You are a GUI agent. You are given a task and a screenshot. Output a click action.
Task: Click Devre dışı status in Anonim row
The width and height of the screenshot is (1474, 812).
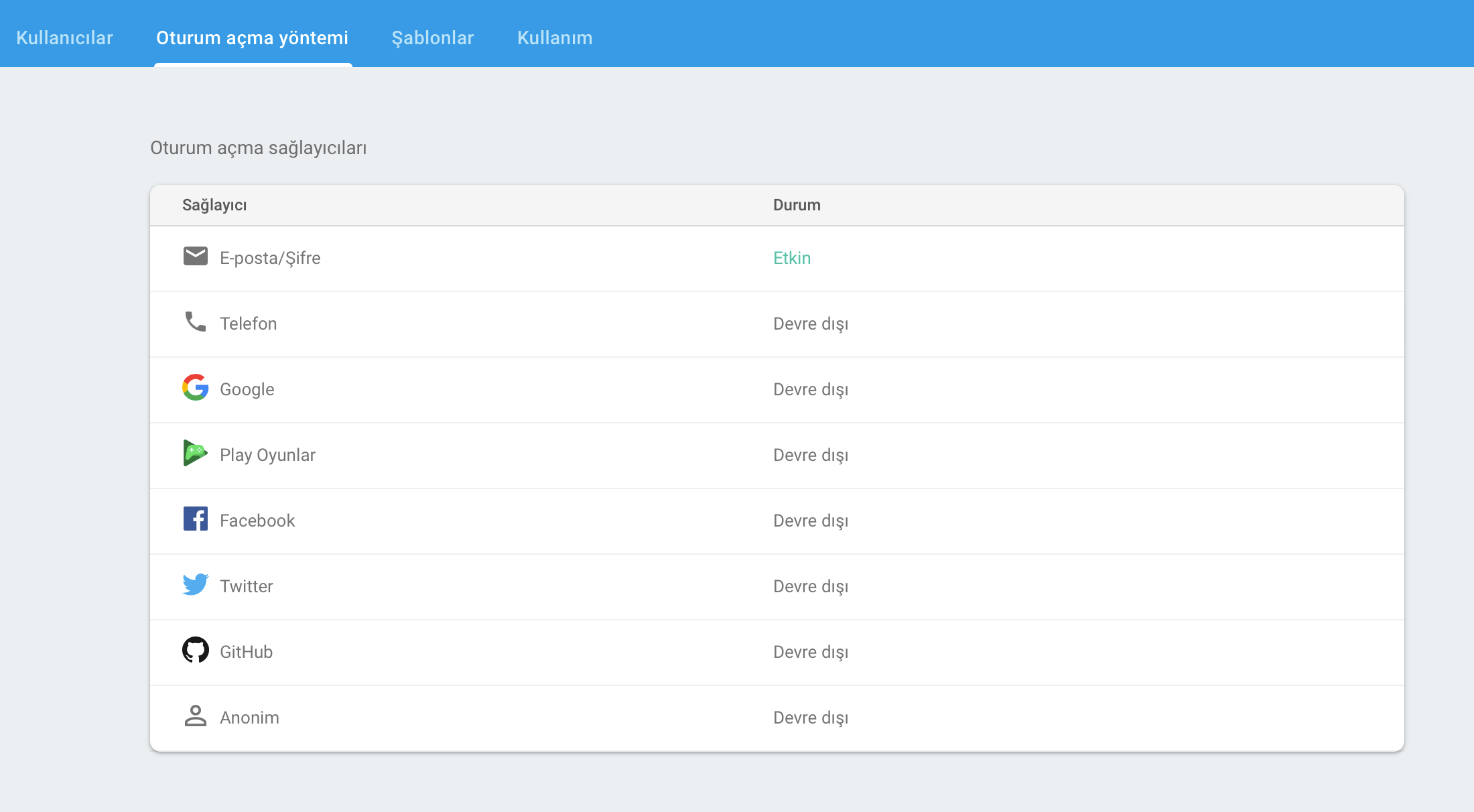(x=811, y=718)
